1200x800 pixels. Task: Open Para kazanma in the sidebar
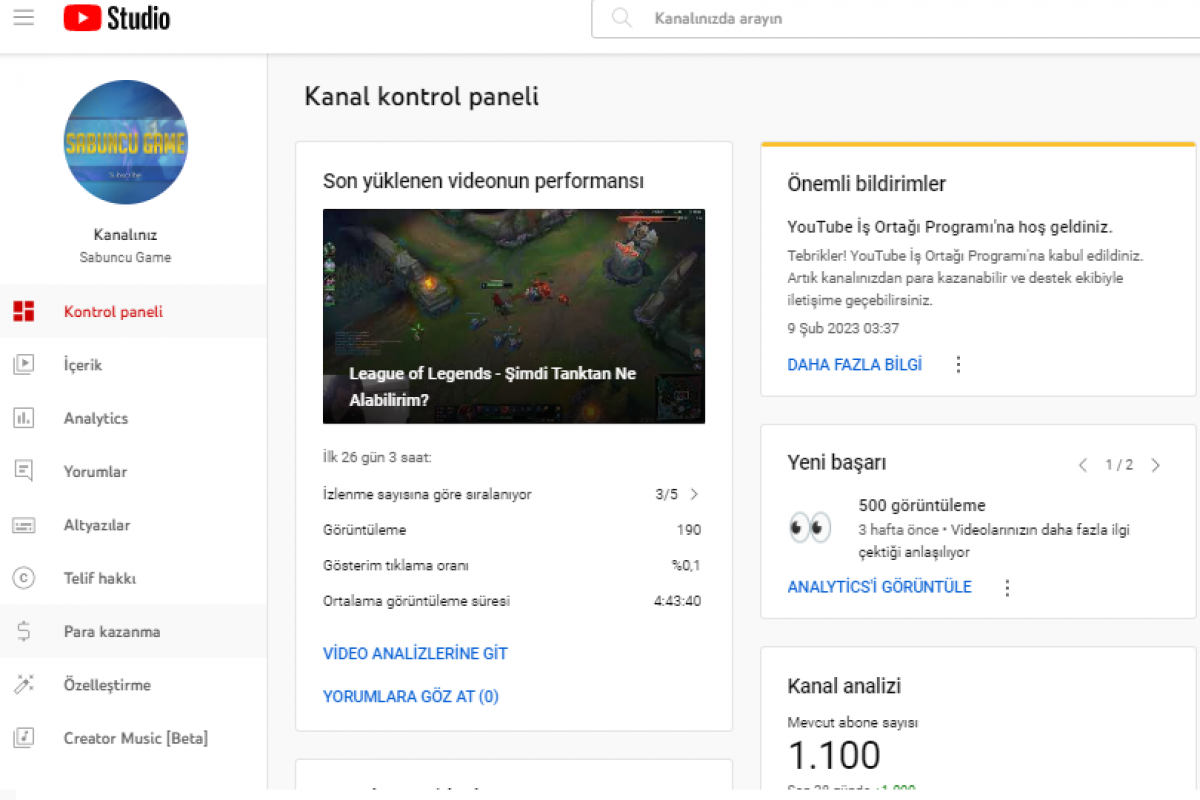133,631
